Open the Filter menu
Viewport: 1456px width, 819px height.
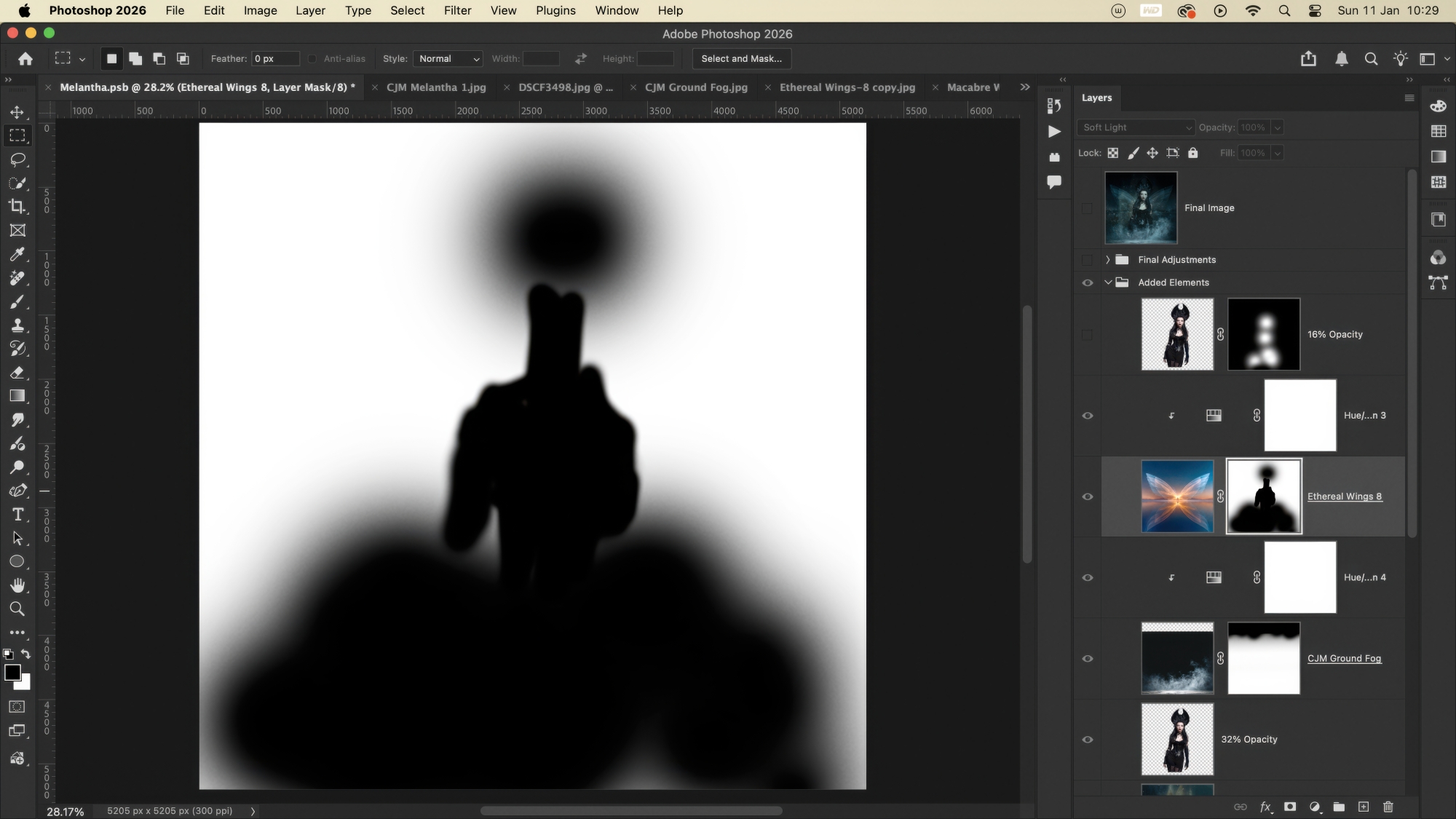tap(457, 11)
